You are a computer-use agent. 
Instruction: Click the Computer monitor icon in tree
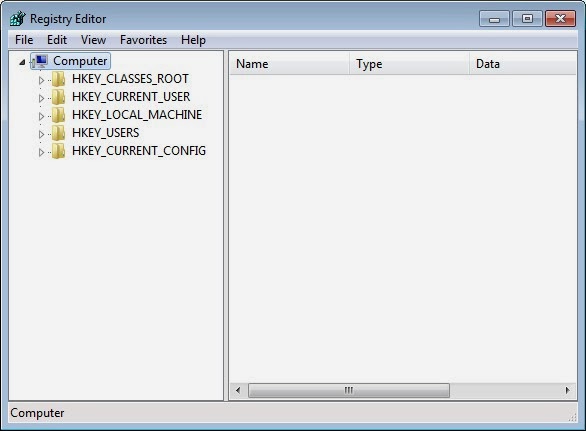(40, 61)
